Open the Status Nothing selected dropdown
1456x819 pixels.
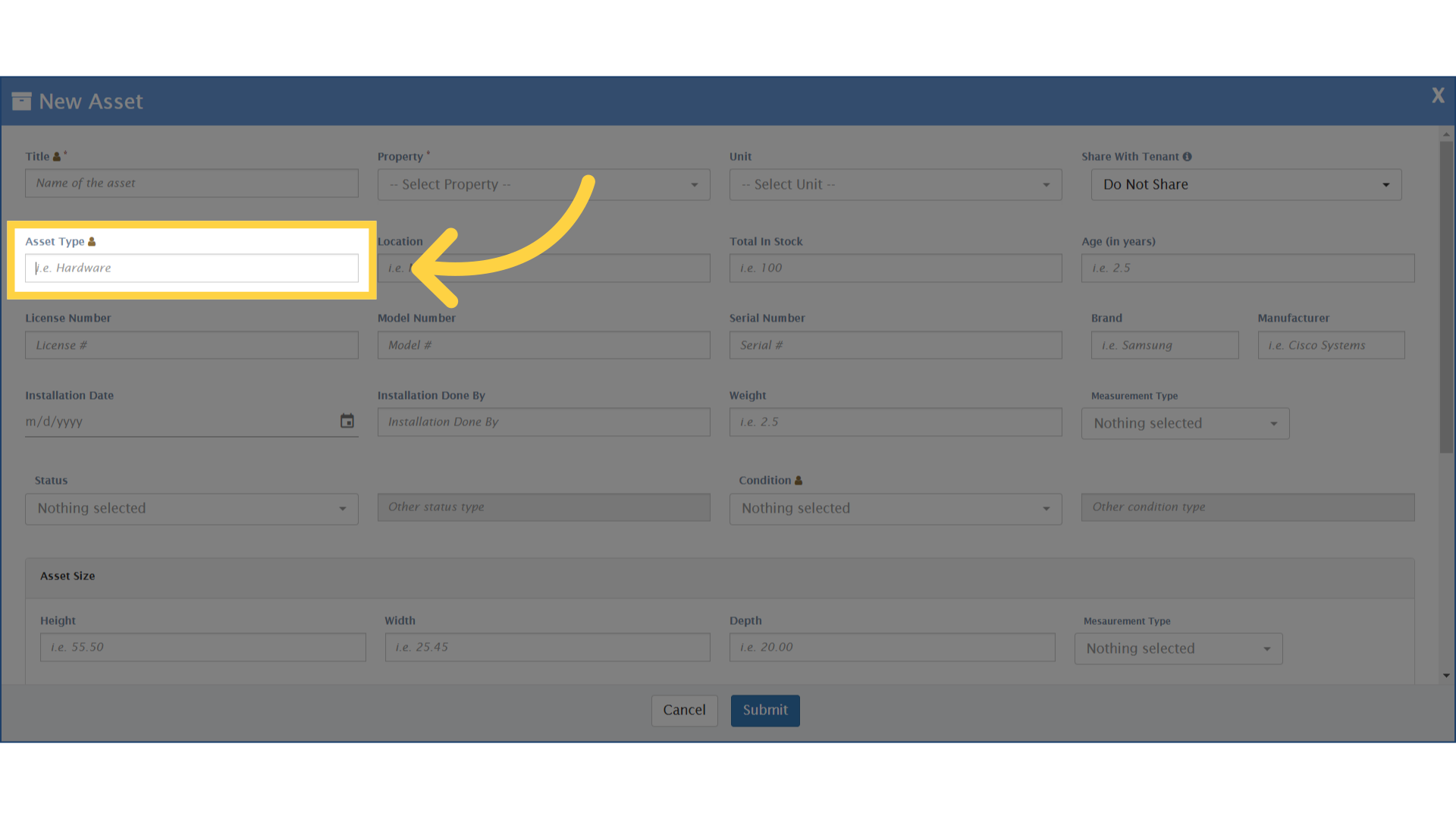coord(192,509)
